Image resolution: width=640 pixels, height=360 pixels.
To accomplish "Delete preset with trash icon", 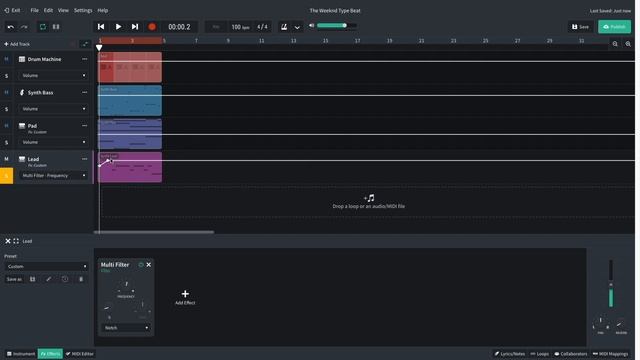I will coord(81,279).
